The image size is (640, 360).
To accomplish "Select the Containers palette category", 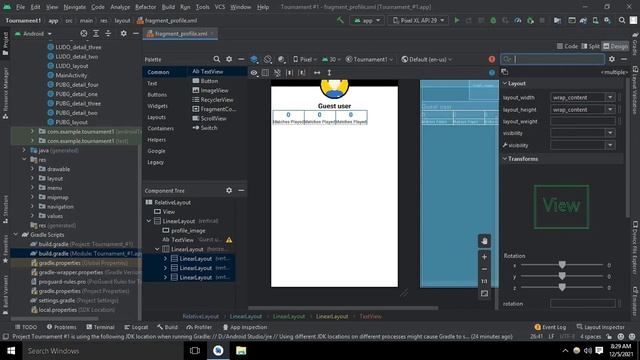I will click(160, 128).
